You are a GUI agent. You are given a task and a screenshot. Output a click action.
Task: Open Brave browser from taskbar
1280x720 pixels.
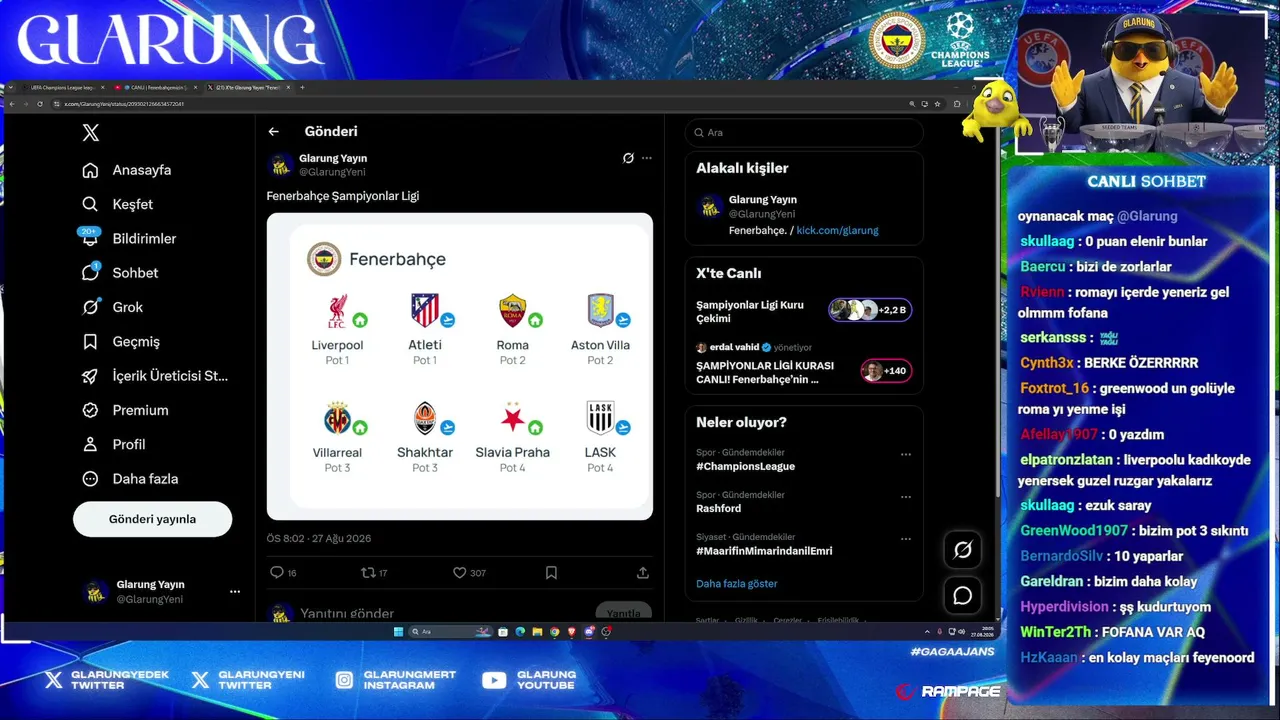pyautogui.click(x=572, y=632)
